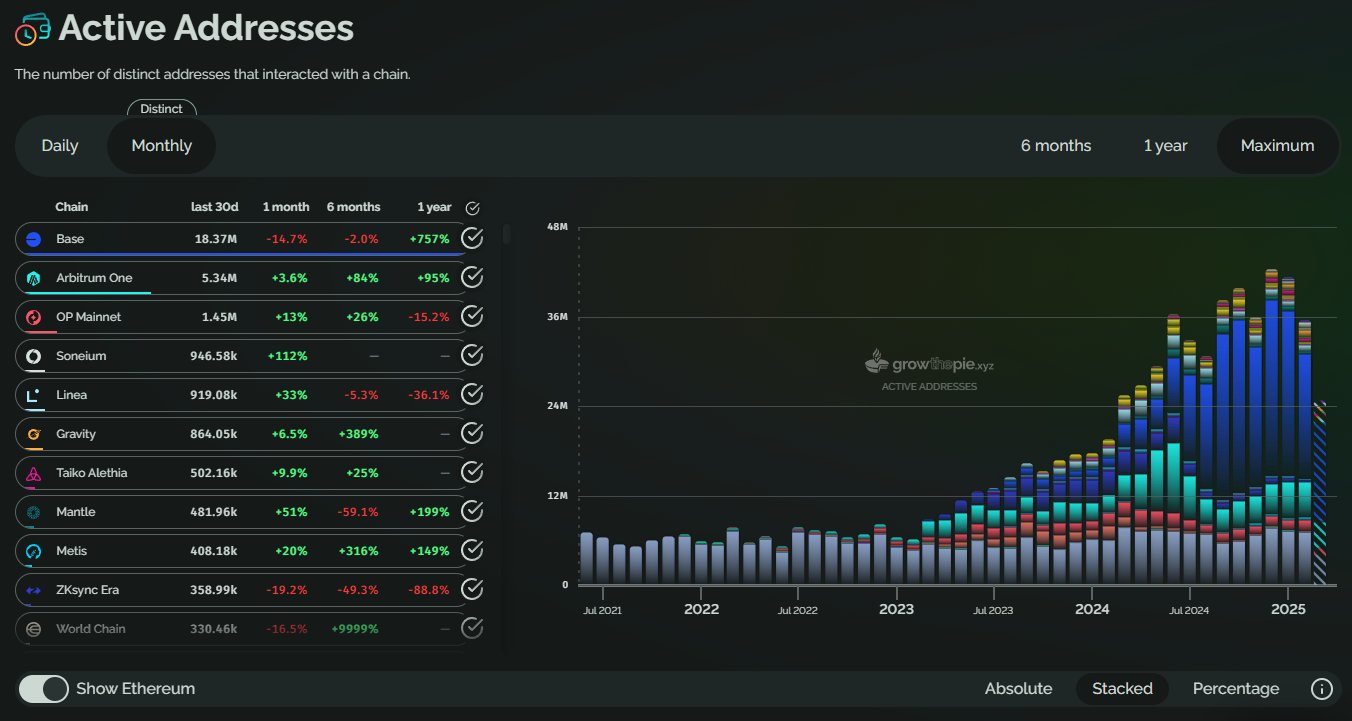Click the Arbitrum One 5.34M value
The height and width of the screenshot is (721, 1352).
pyautogui.click(x=219, y=278)
